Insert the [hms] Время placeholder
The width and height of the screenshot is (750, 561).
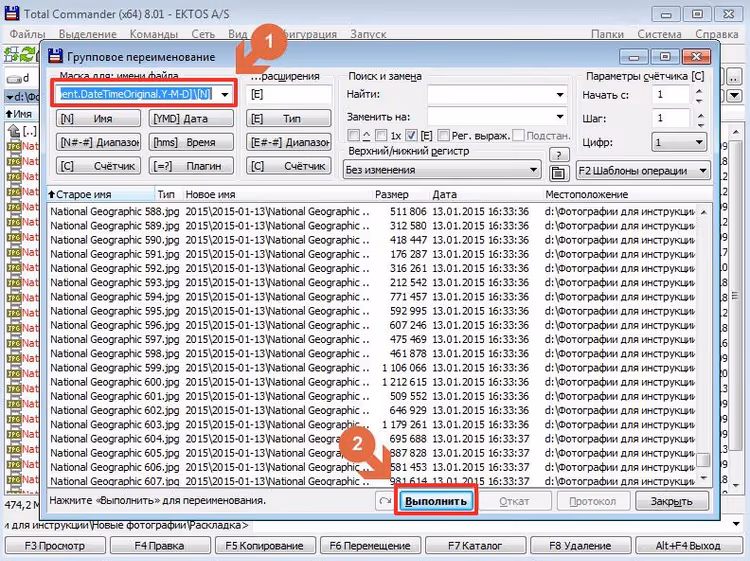pos(191,142)
